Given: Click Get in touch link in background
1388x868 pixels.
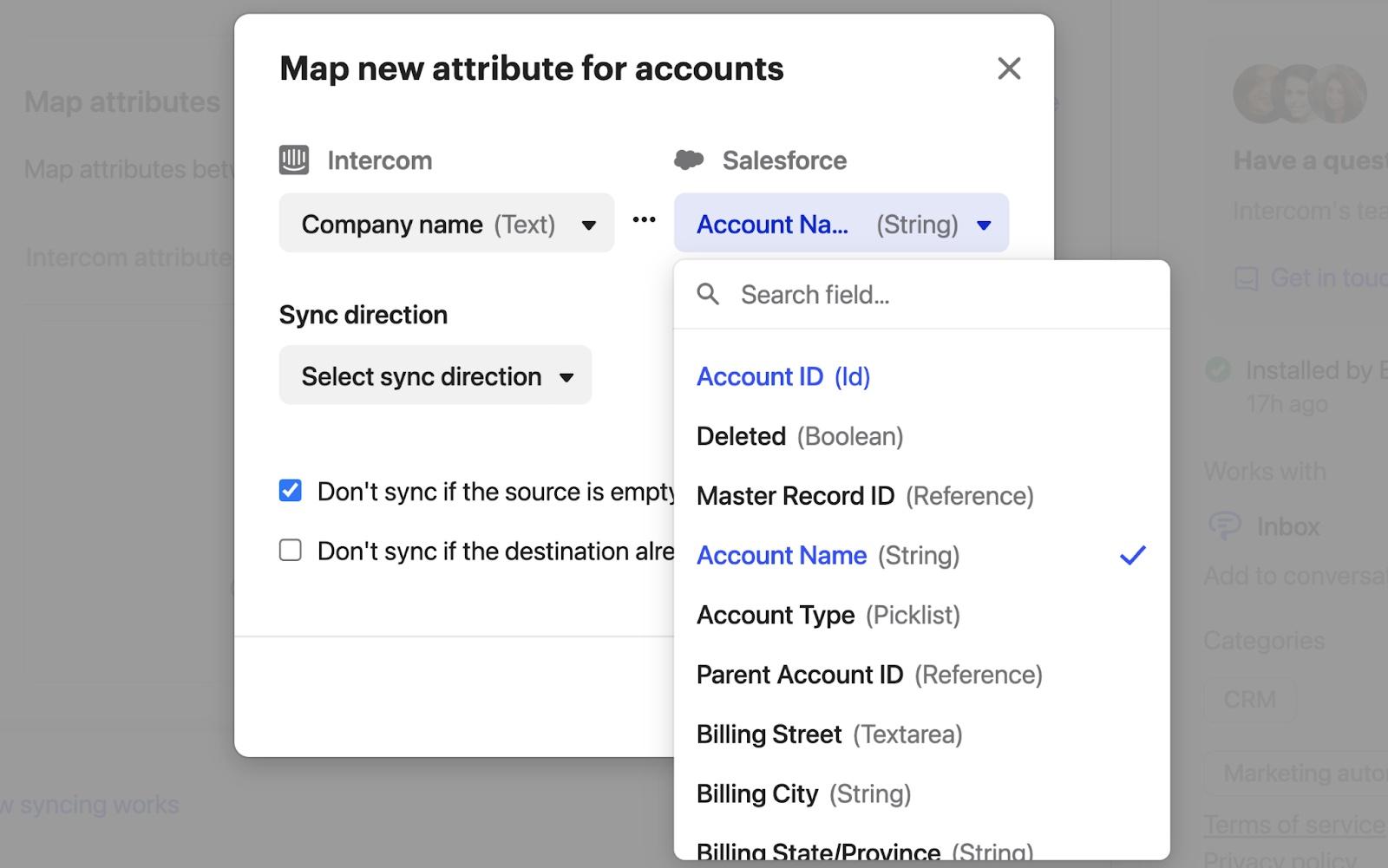Looking at the screenshot, I should pyautogui.click(x=1328, y=277).
